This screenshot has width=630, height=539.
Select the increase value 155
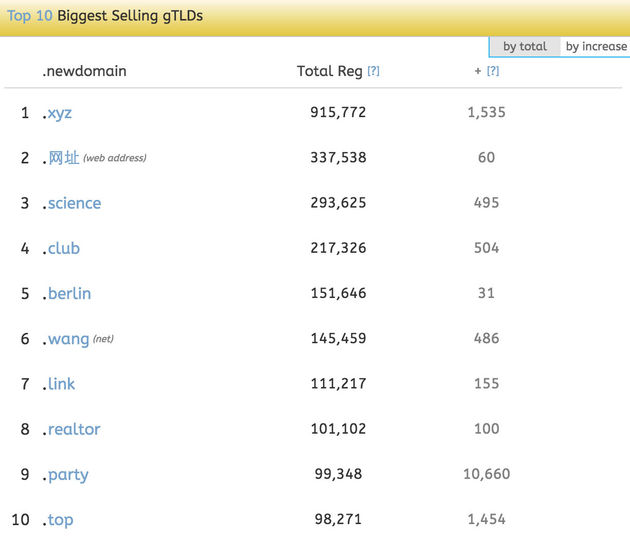tap(486, 384)
